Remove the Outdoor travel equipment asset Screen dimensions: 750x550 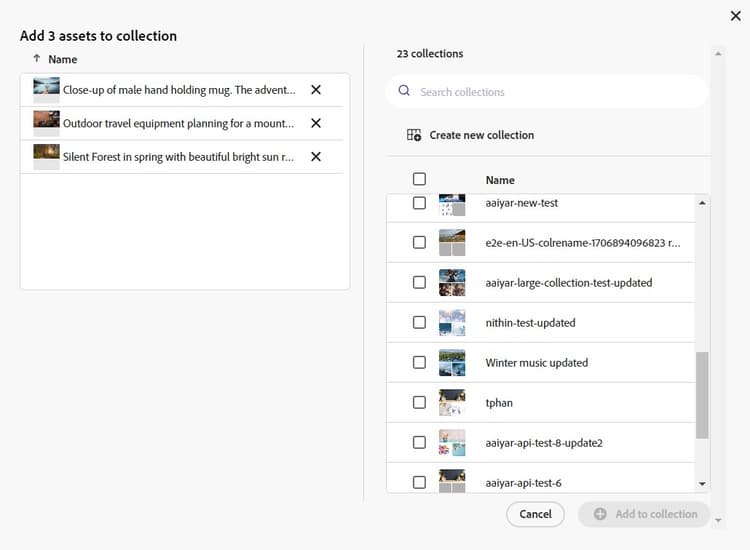[x=316, y=123]
